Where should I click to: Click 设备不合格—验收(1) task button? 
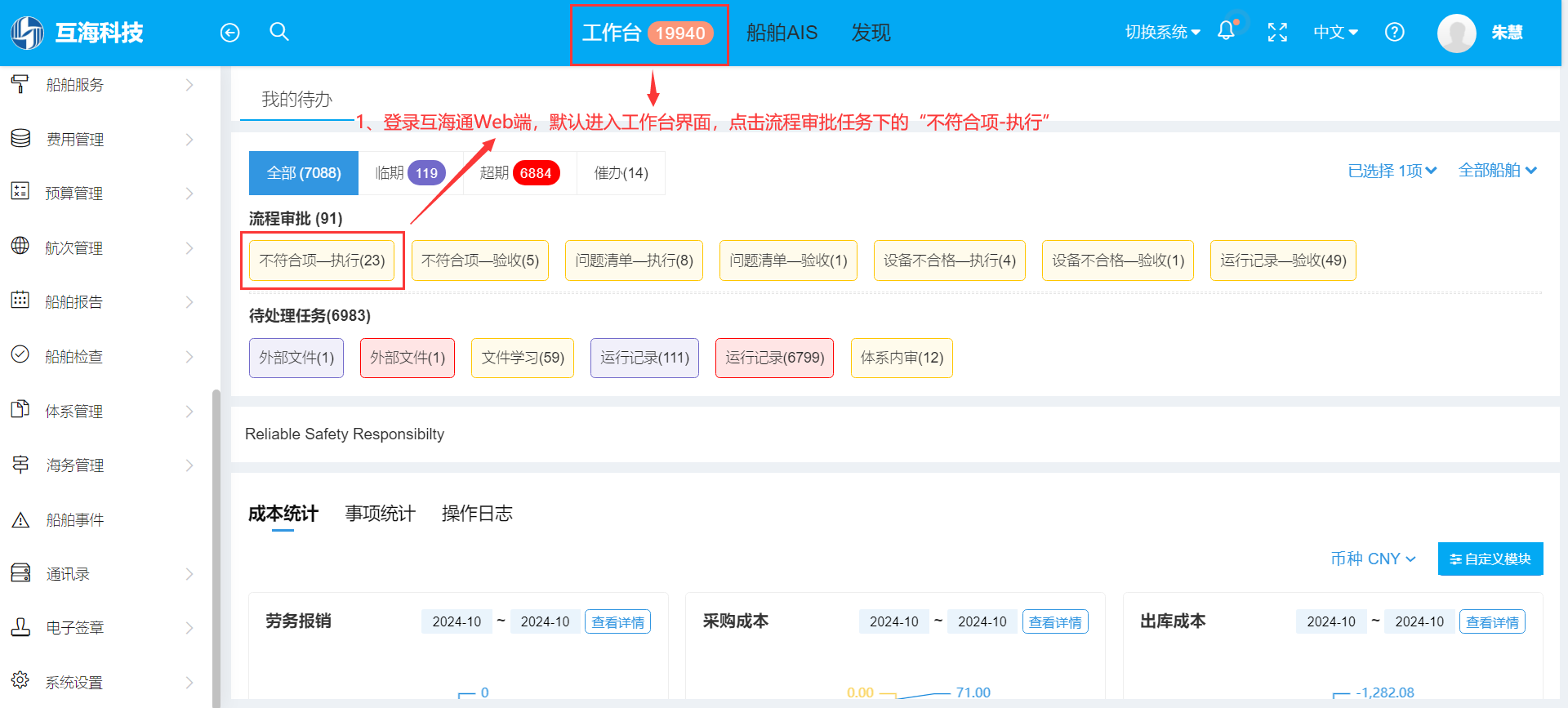(1118, 260)
